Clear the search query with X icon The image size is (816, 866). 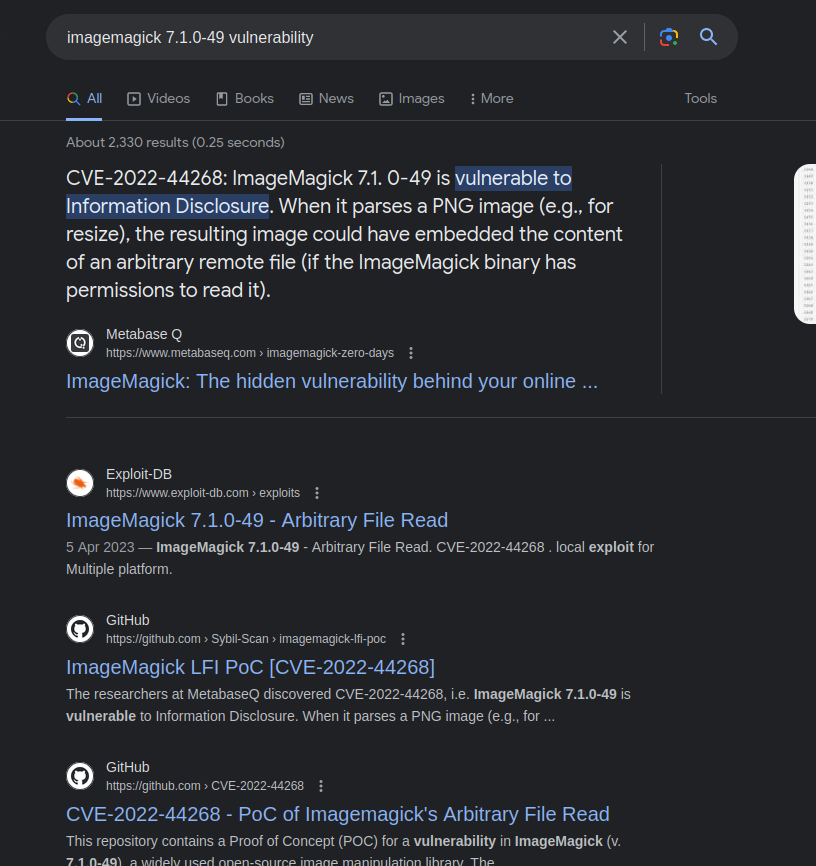(x=620, y=37)
